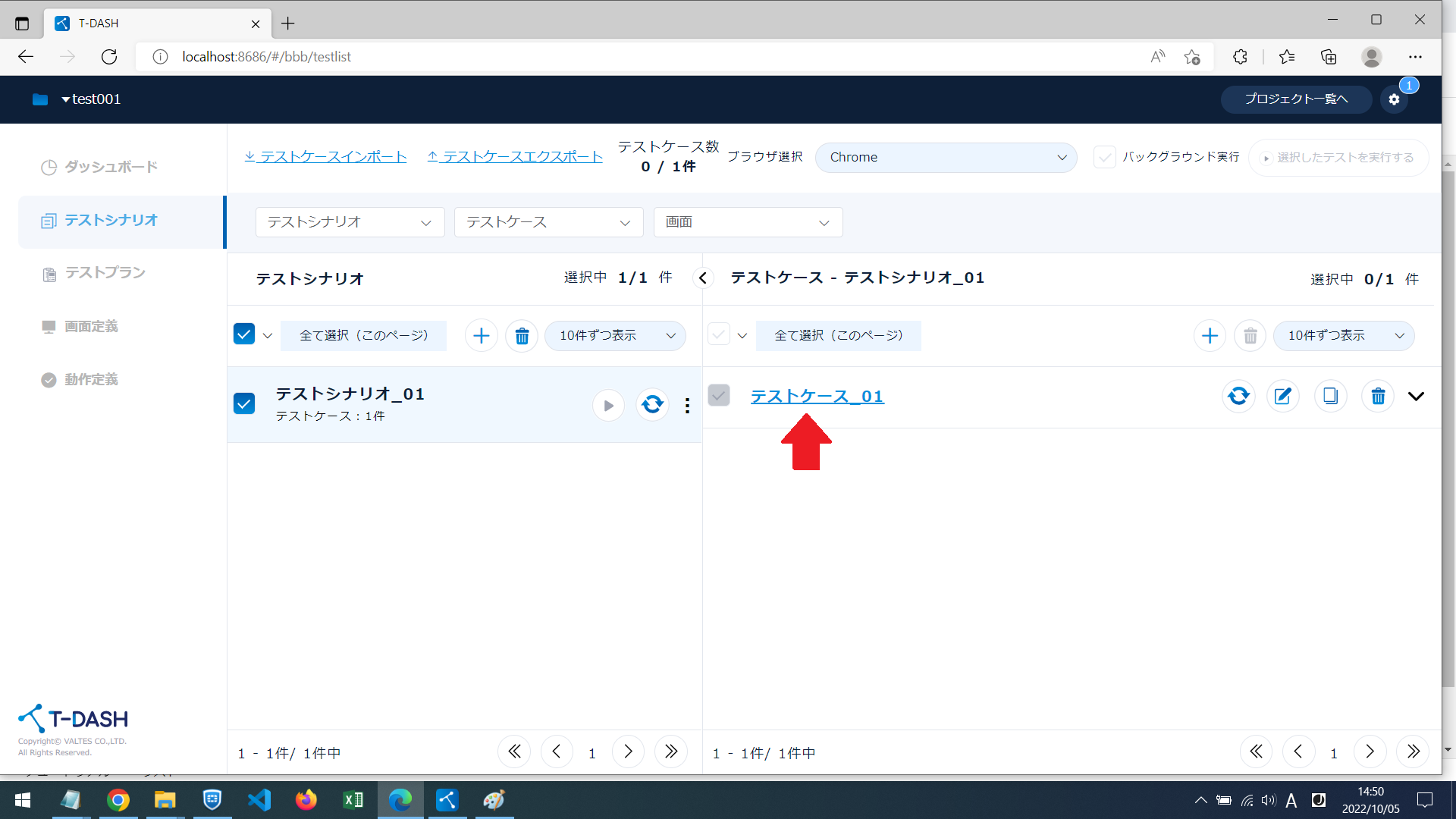The height and width of the screenshot is (819, 1456).
Task: Open the テストケース_01 link
Action: tap(817, 396)
